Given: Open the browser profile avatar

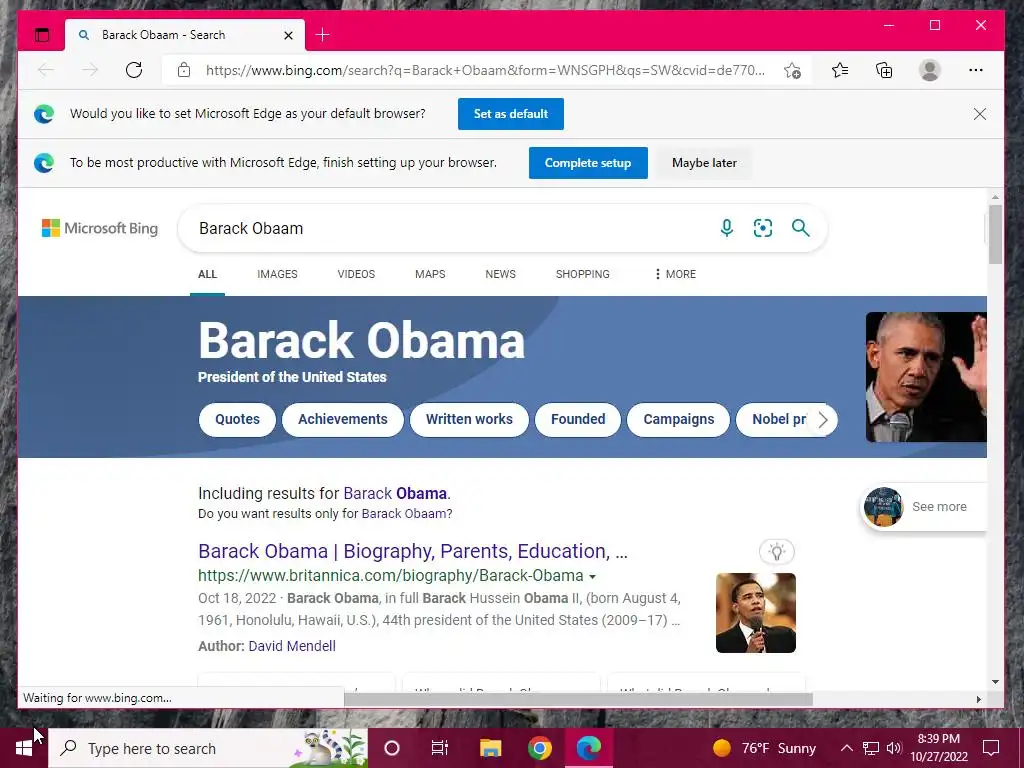Looking at the screenshot, I should click(x=929, y=70).
